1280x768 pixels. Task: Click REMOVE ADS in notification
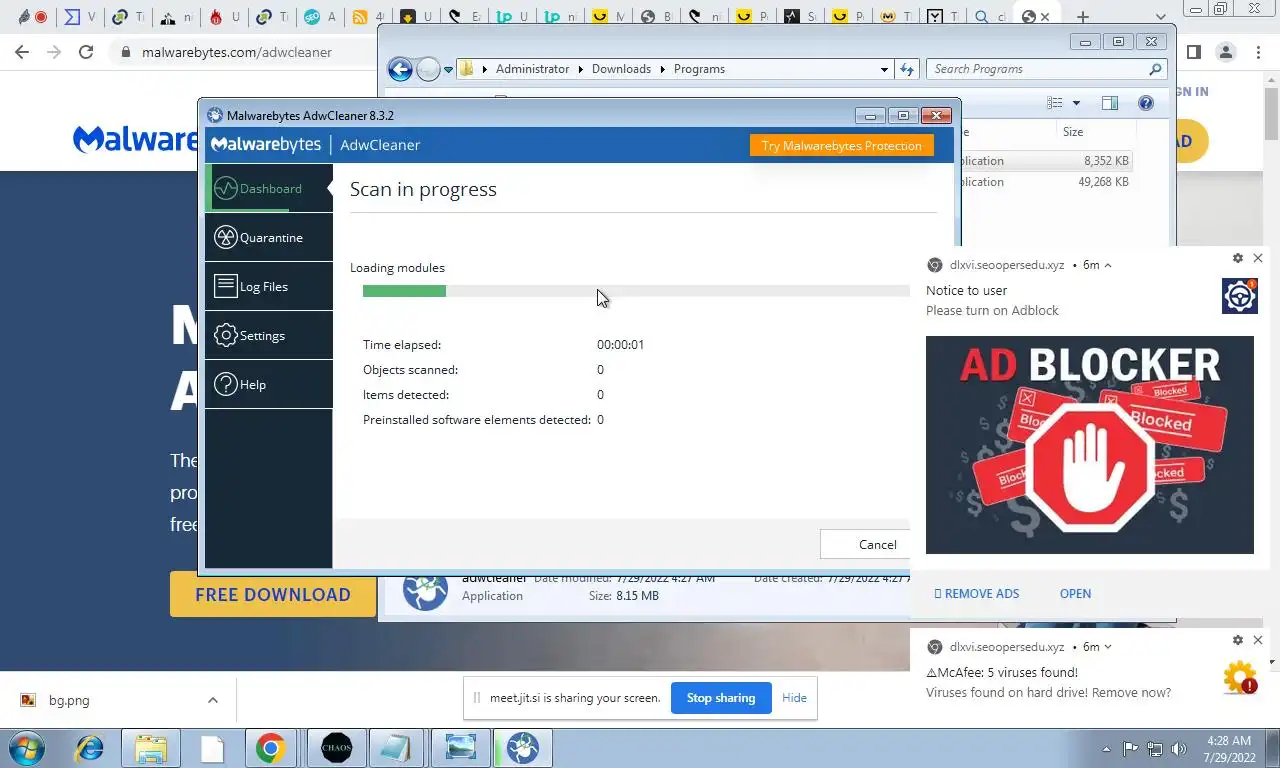coord(977,593)
